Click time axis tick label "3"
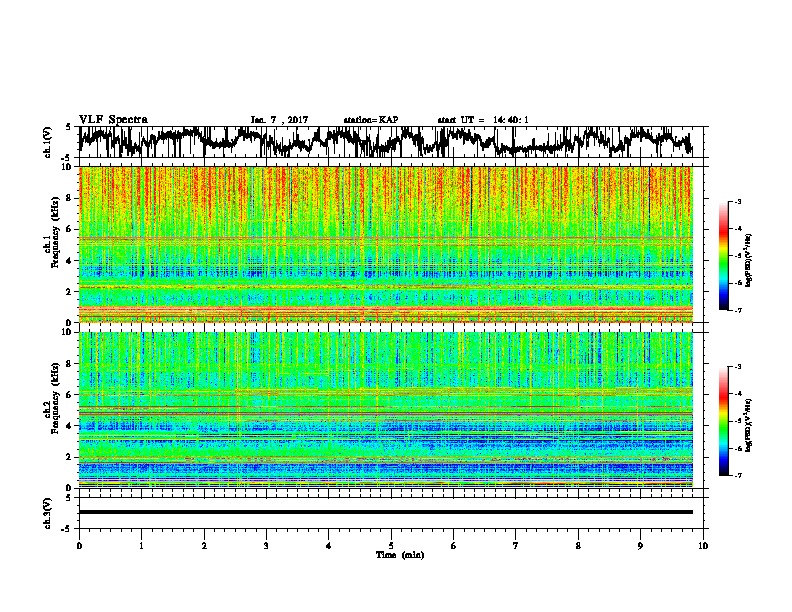The width and height of the screenshot is (792, 612). [x=266, y=546]
